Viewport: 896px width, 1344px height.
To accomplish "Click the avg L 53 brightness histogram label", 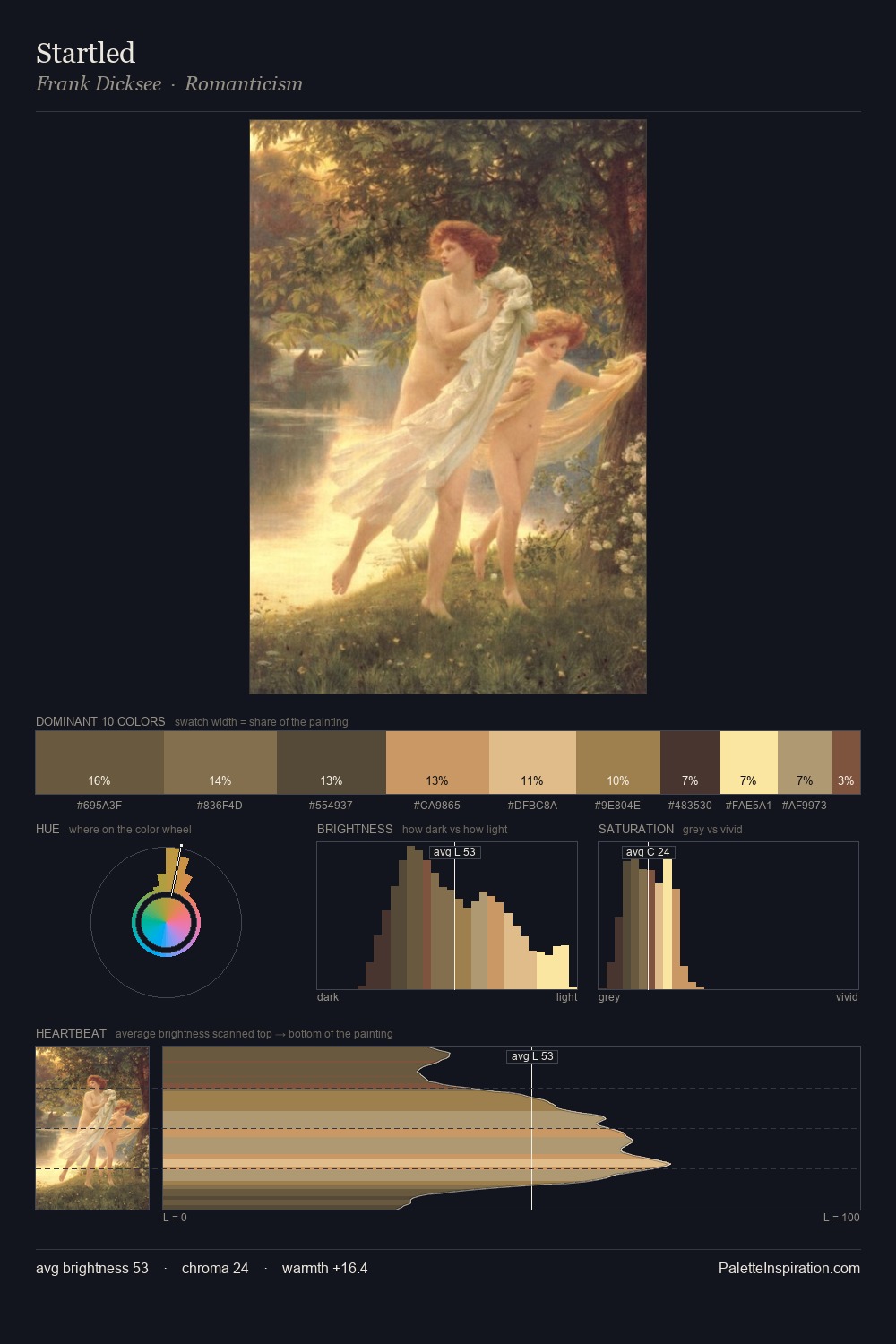I will (x=454, y=852).
